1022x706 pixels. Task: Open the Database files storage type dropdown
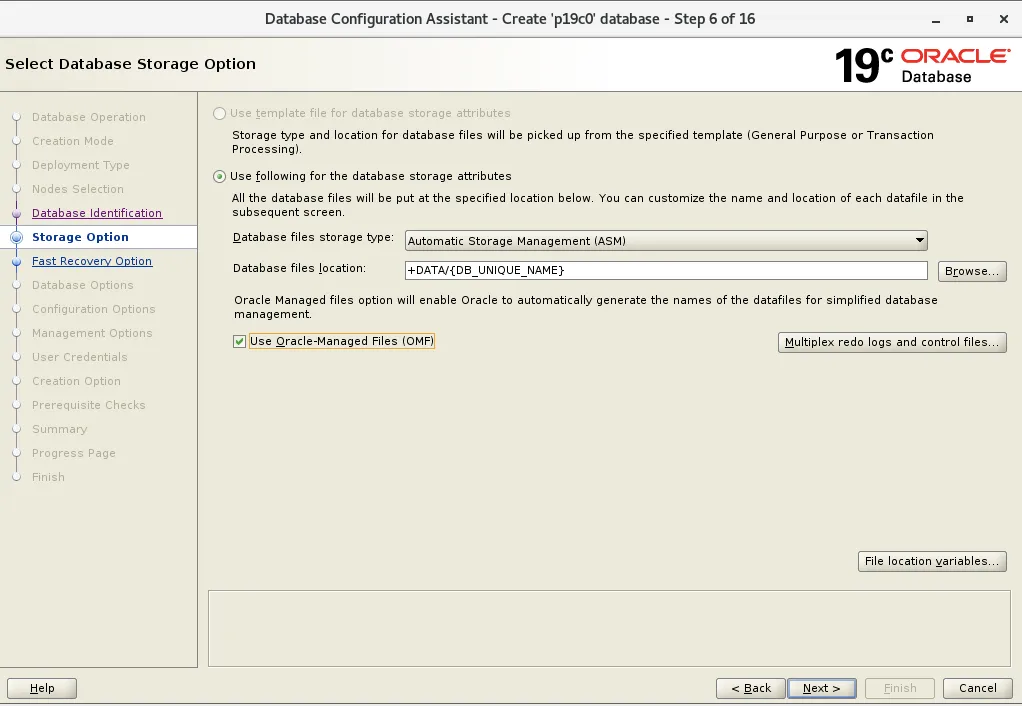click(918, 240)
